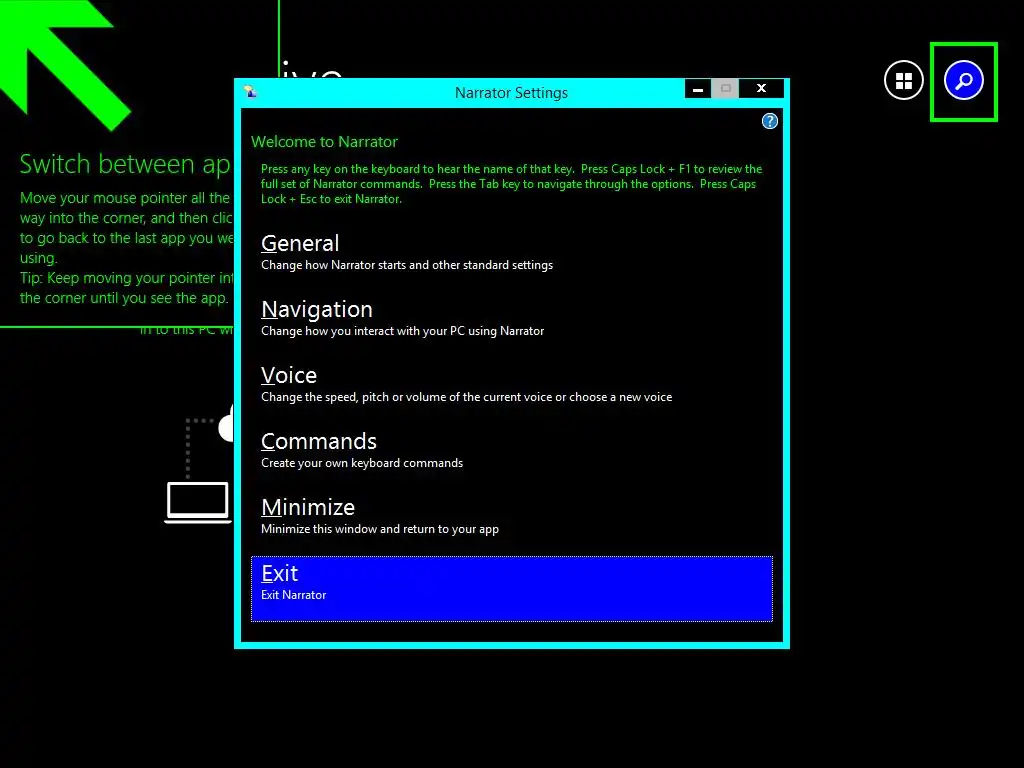Open the Search magnifier icon
The width and height of the screenshot is (1024, 768).
963,80
